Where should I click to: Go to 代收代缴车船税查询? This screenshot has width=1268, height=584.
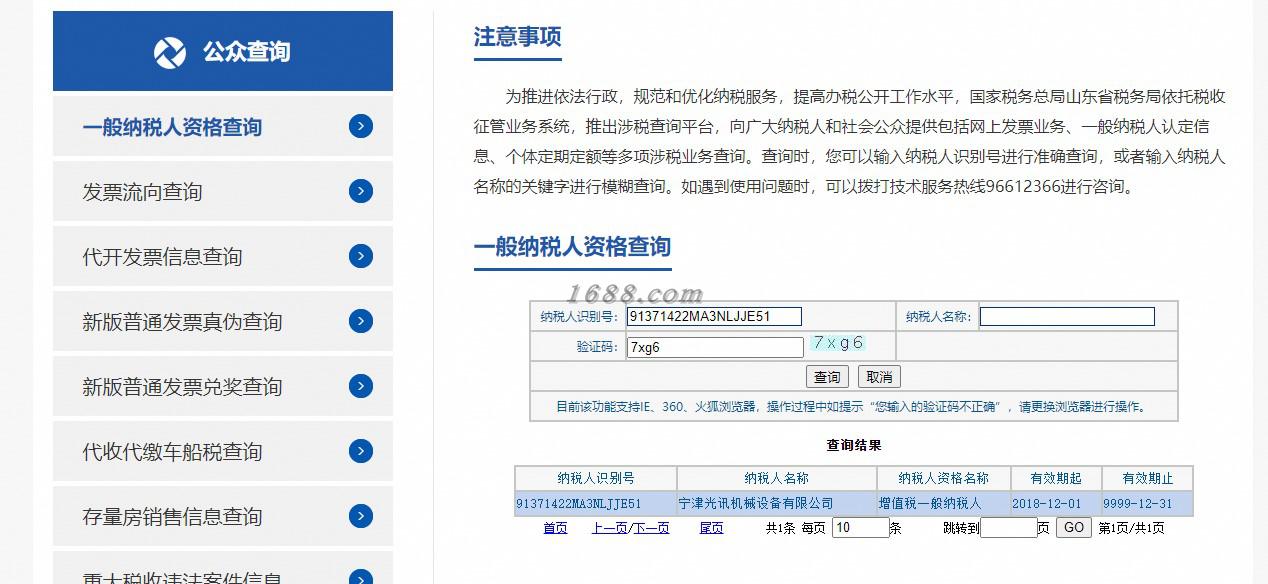coord(223,451)
